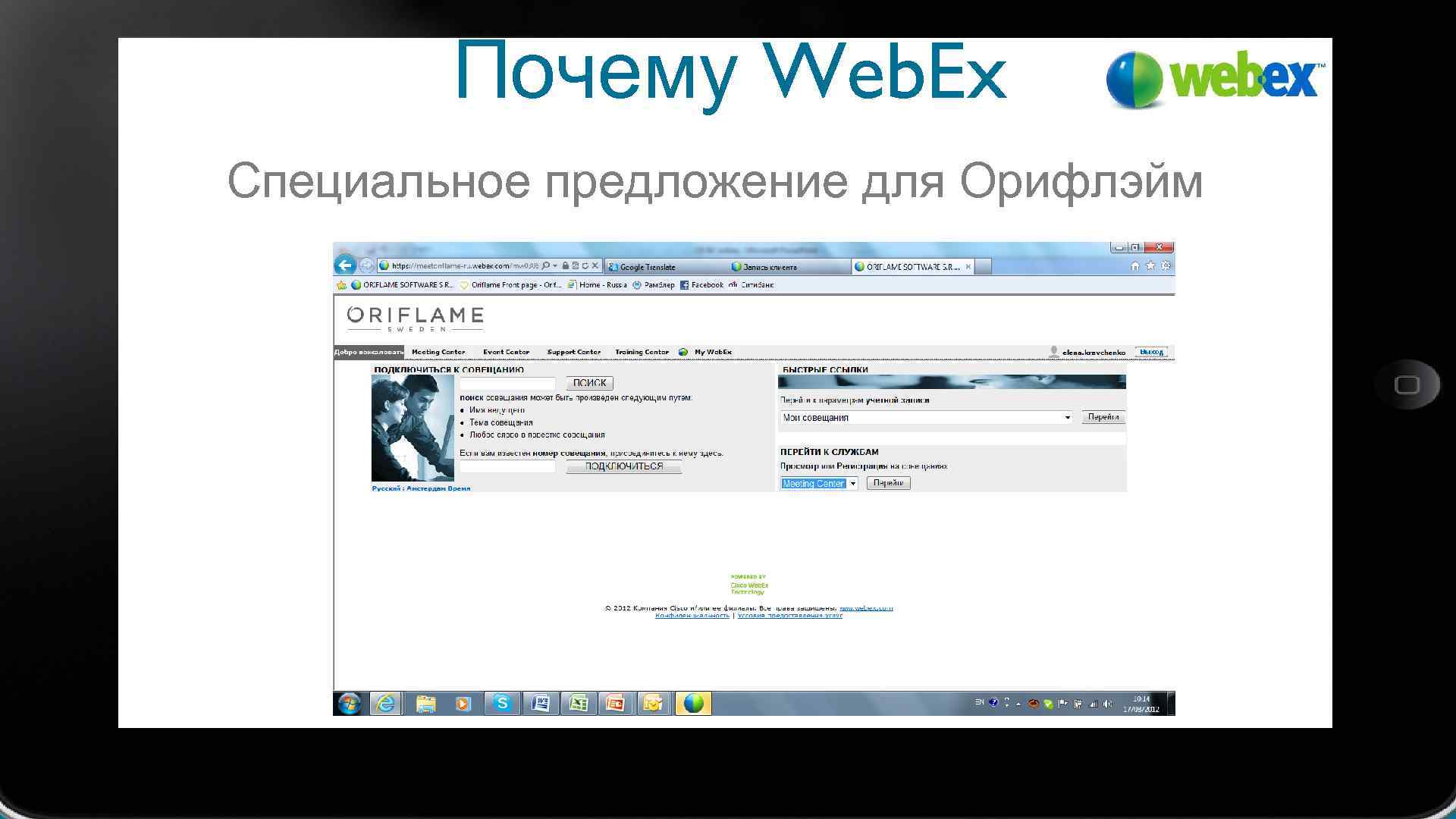
Task: Click the browser URL address field
Action: pyautogui.click(x=464, y=266)
